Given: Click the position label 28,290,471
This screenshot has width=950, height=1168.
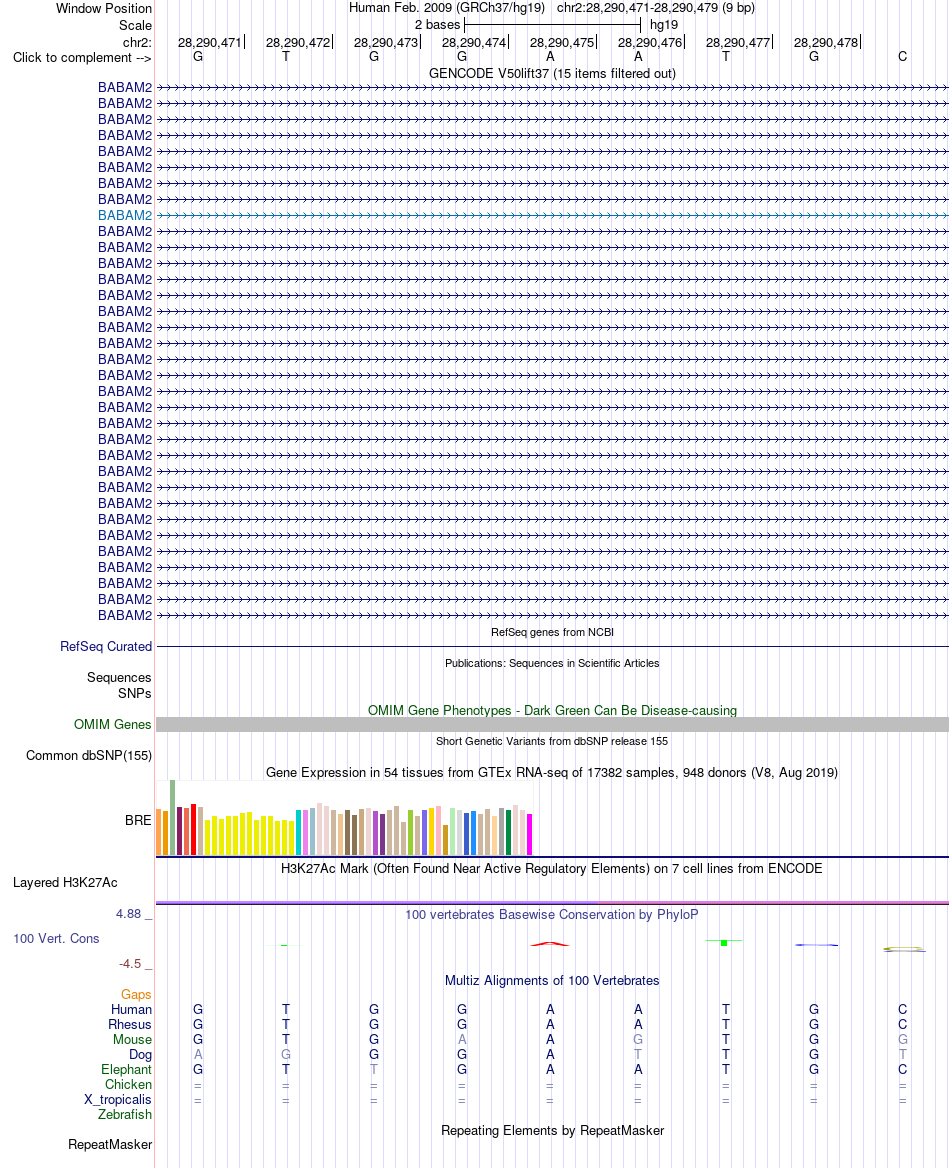Looking at the screenshot, I should (210, 42).
